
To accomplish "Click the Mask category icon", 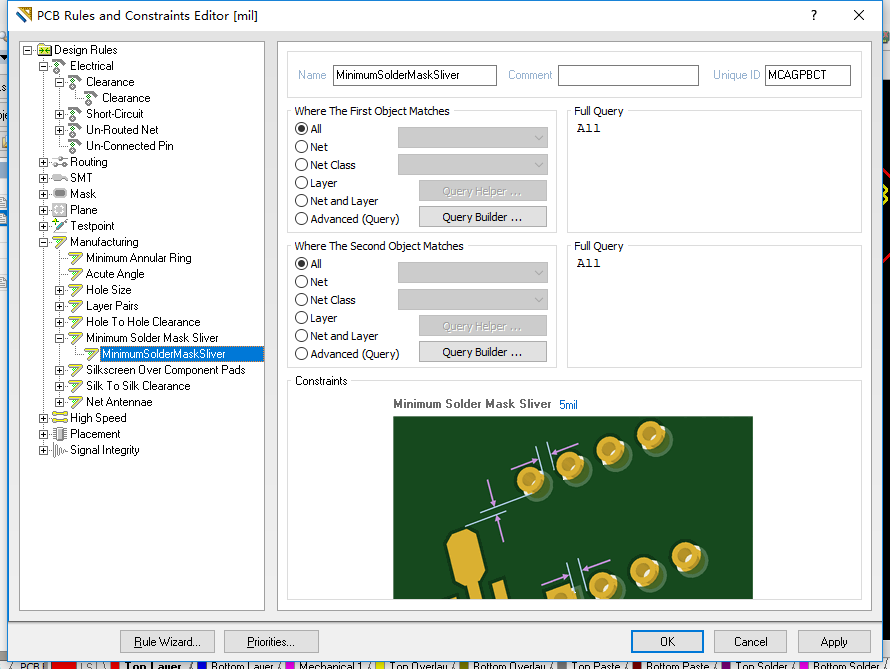I will (x=60, y=194).
